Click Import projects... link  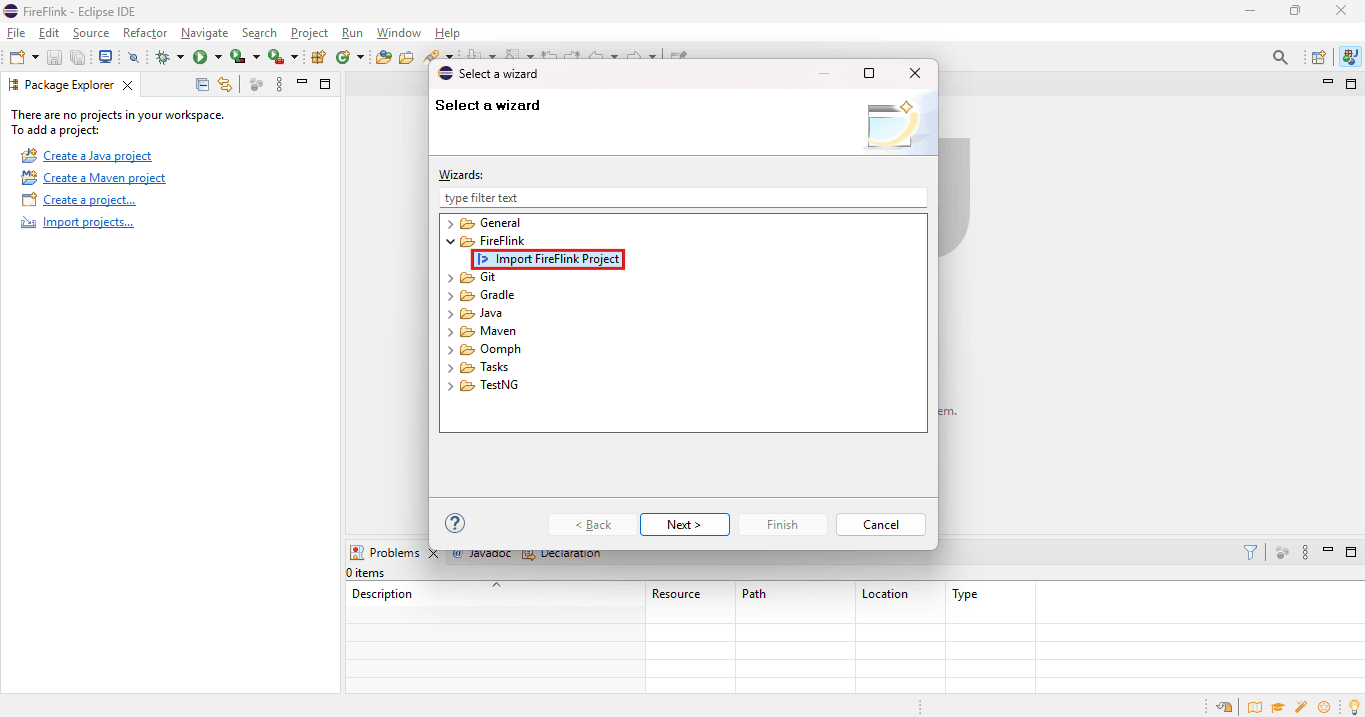[88, 222]
